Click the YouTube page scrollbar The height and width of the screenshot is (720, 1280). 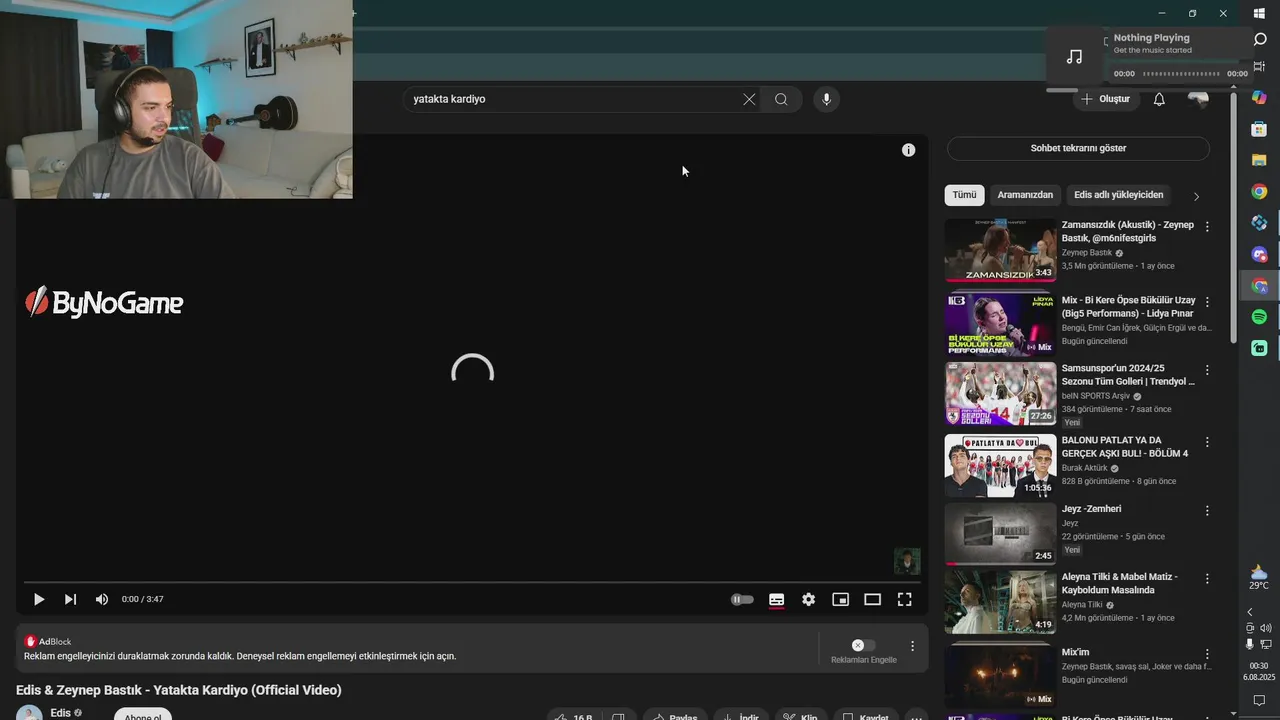coord(1233,216)
